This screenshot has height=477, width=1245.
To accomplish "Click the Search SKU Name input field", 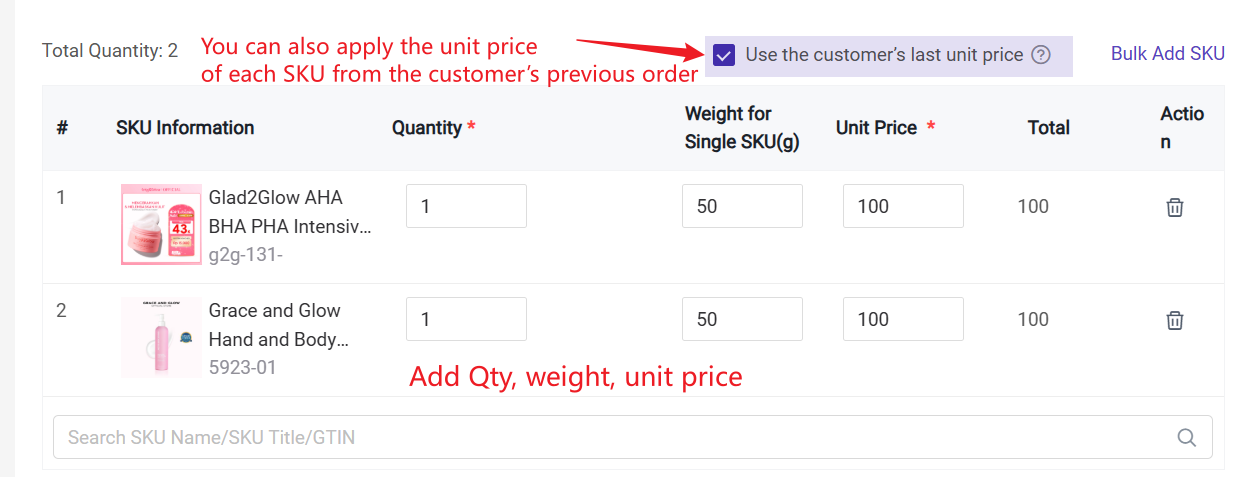I will point(610,437).
